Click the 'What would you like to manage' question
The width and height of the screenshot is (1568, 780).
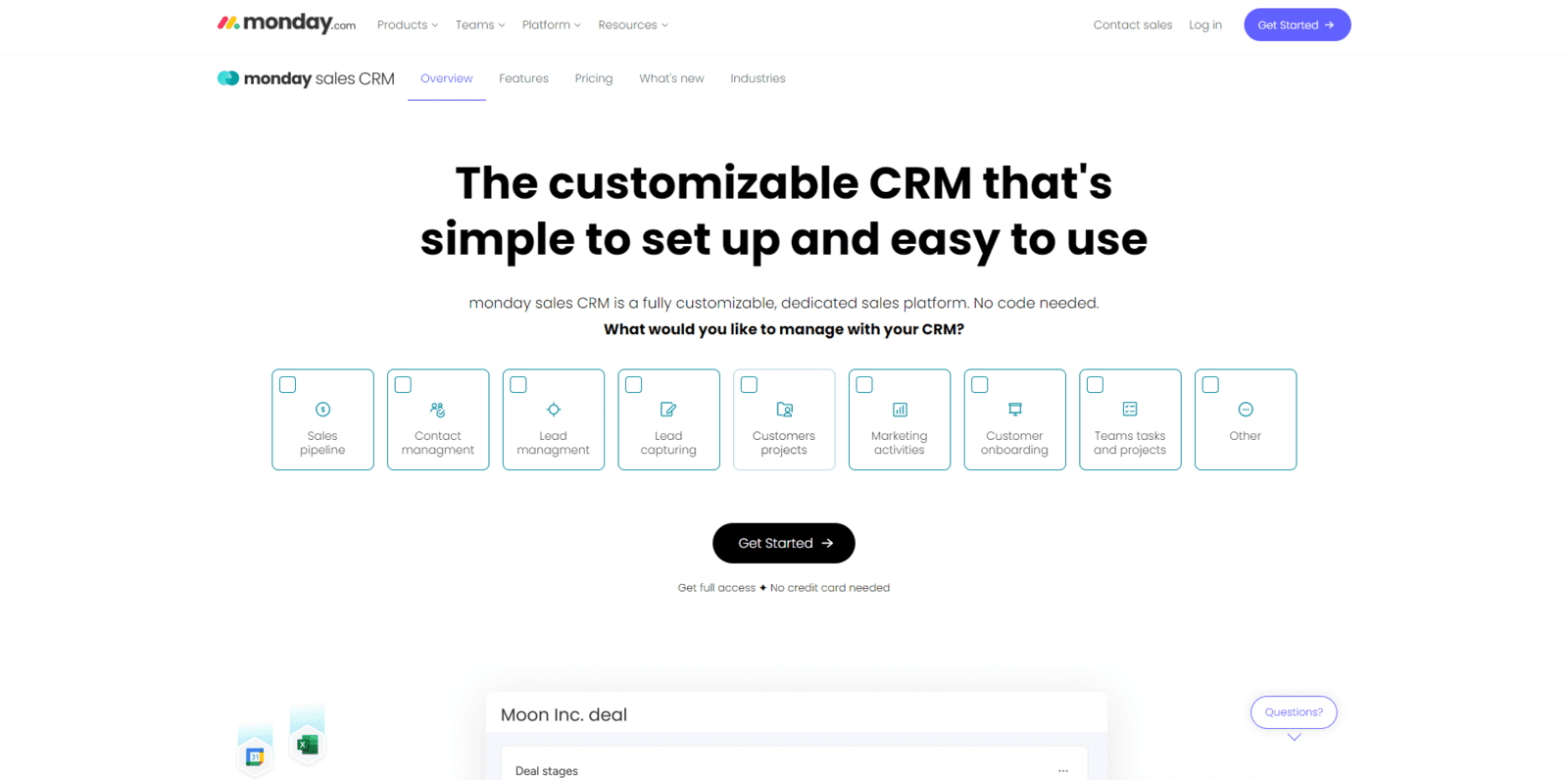pos(784,329)
